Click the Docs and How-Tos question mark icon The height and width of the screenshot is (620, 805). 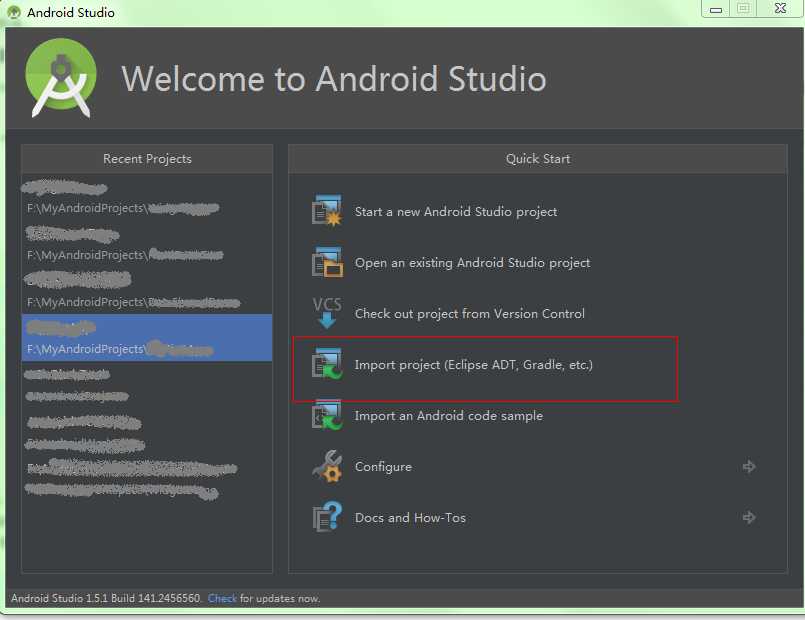tap(327, 517)
